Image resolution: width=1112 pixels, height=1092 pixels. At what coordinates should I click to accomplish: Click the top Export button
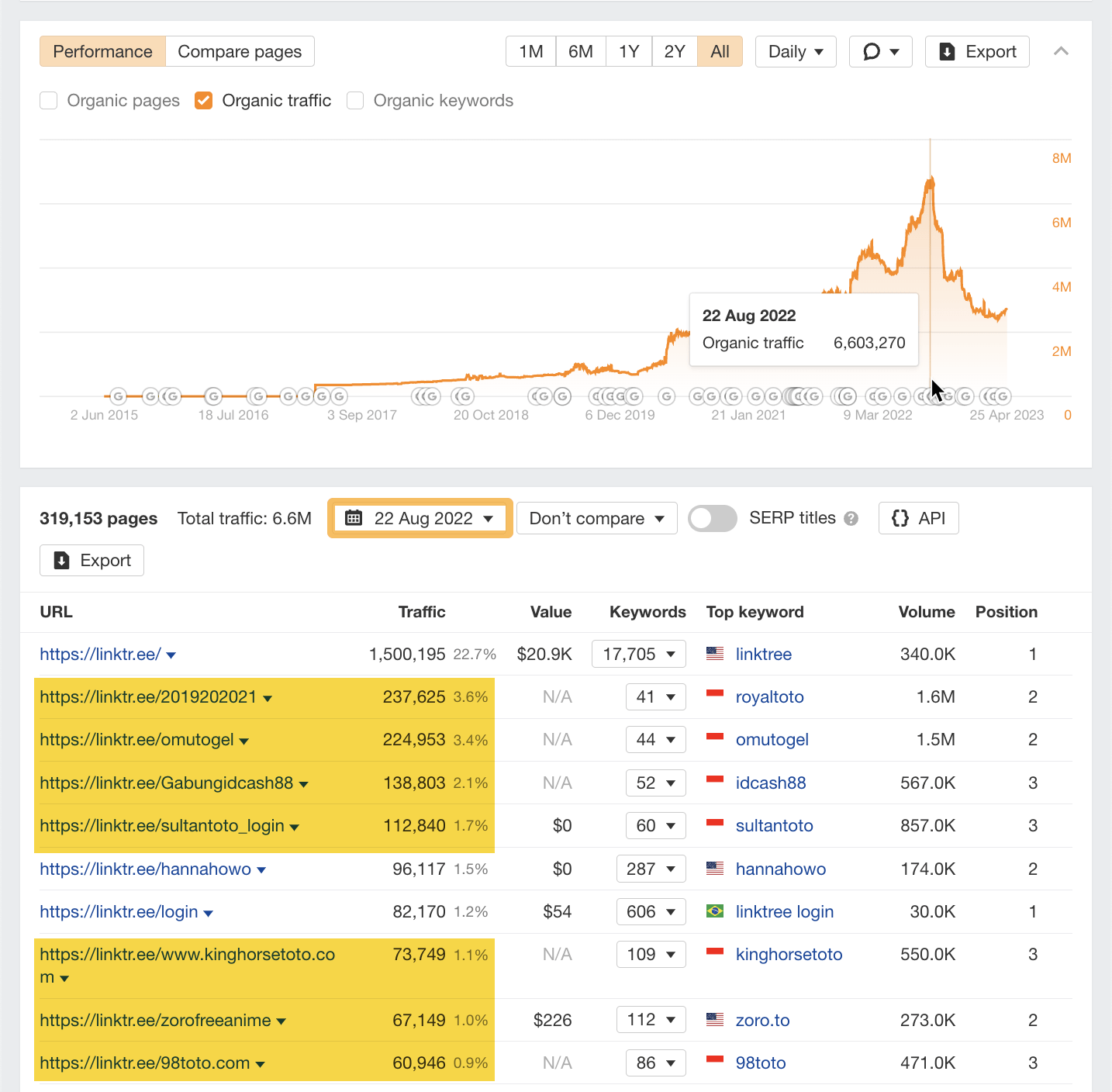(976, 51)
